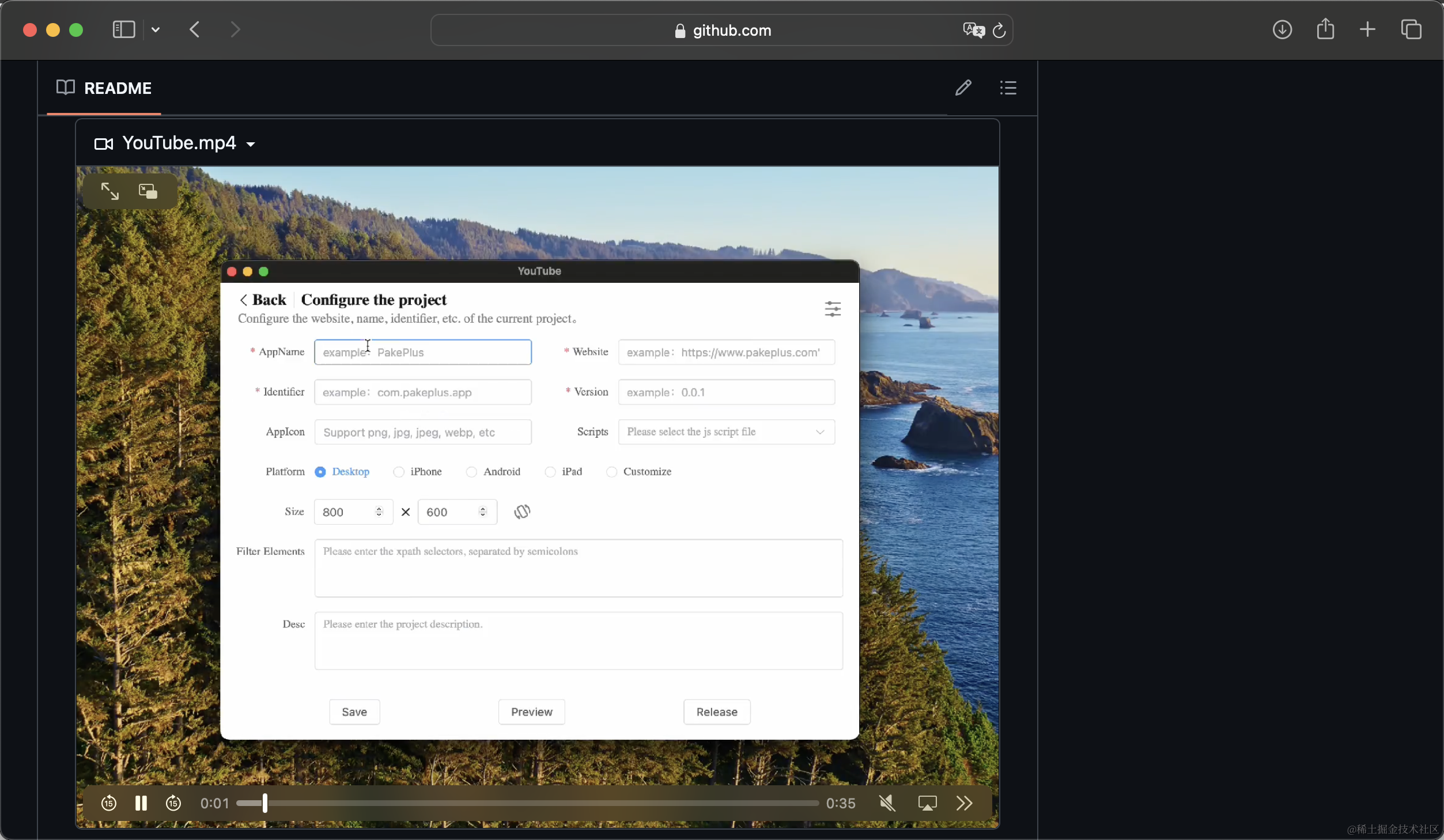1444x840 pixels.
Task: Switch the video to picture-in-picture mode
Action: pyautogui.click(x=148, y=191)
